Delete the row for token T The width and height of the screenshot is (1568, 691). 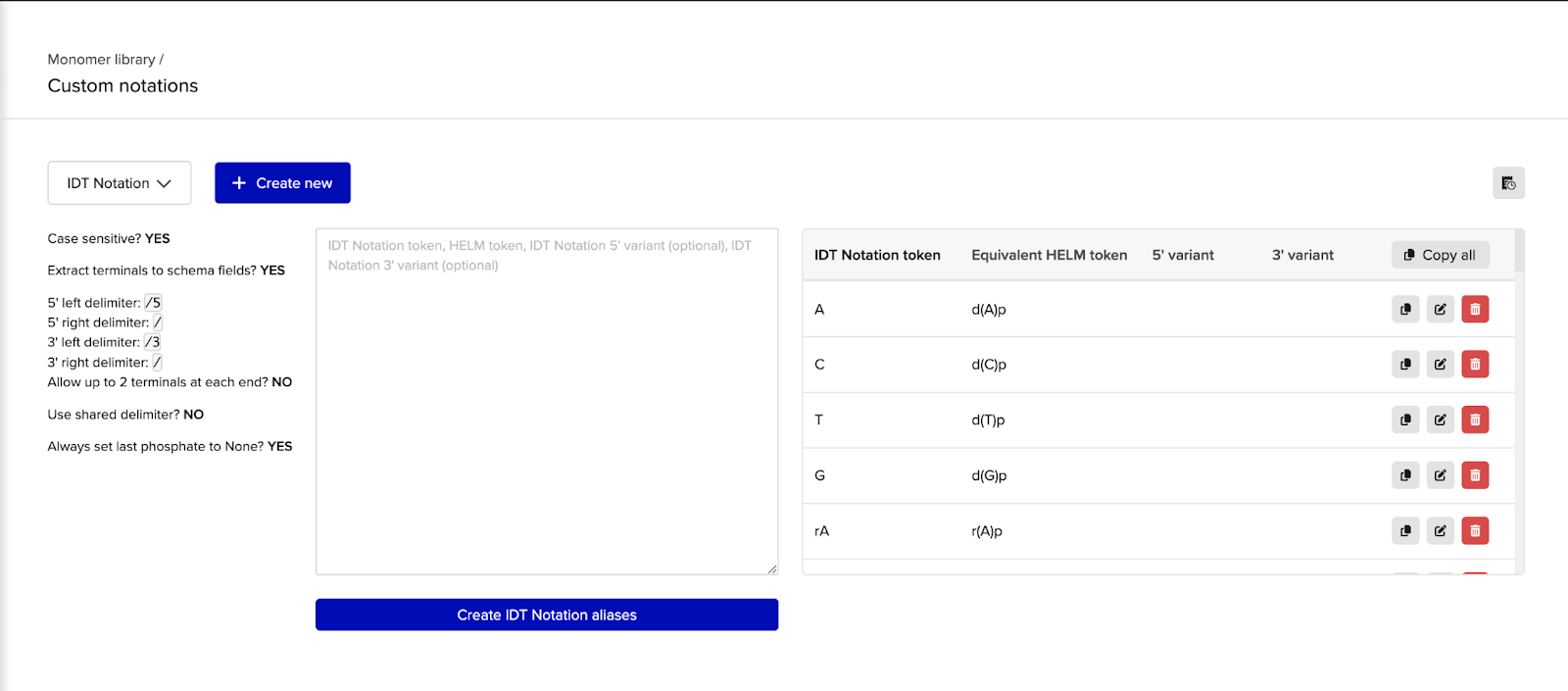(1475, 420)
